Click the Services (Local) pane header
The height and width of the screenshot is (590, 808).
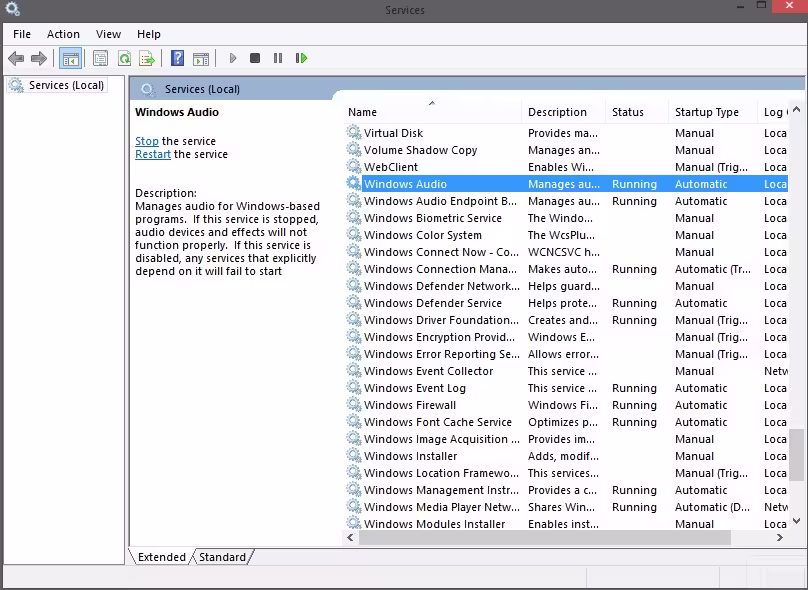click(x=203, y=89)
